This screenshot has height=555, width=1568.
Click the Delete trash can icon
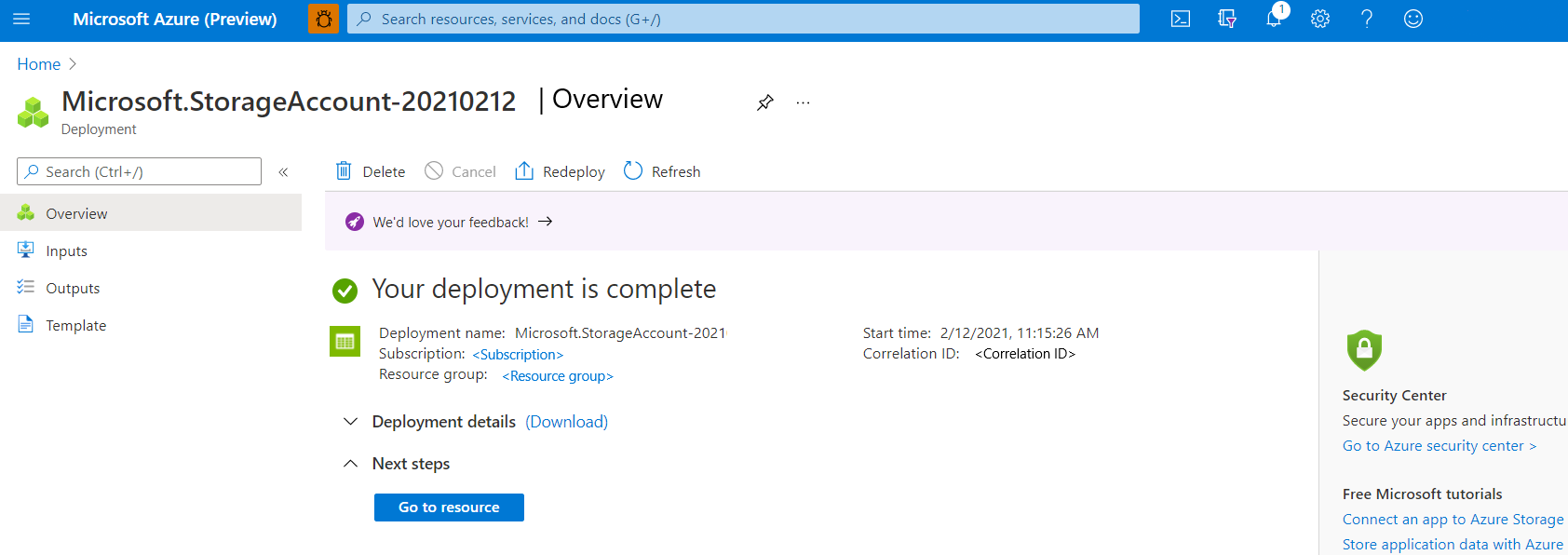[344, 170]
